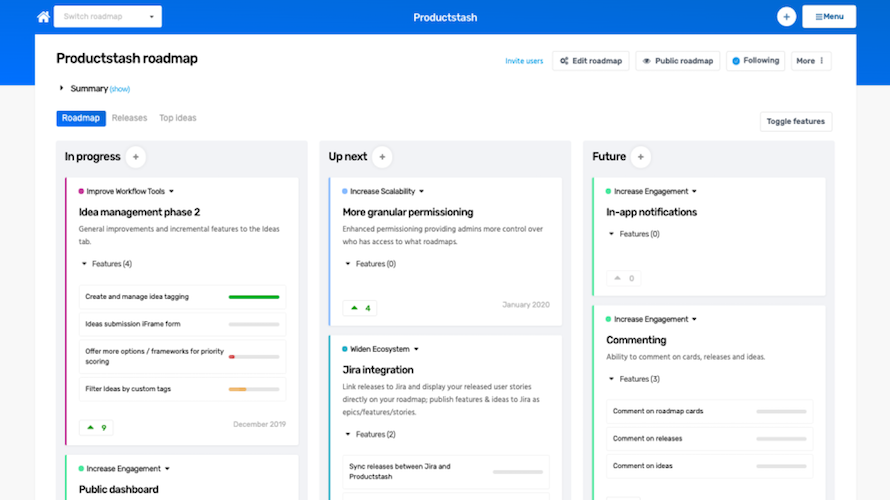Open Increase Engagement dropdown on In-app notifications

(x=694, y=192)
